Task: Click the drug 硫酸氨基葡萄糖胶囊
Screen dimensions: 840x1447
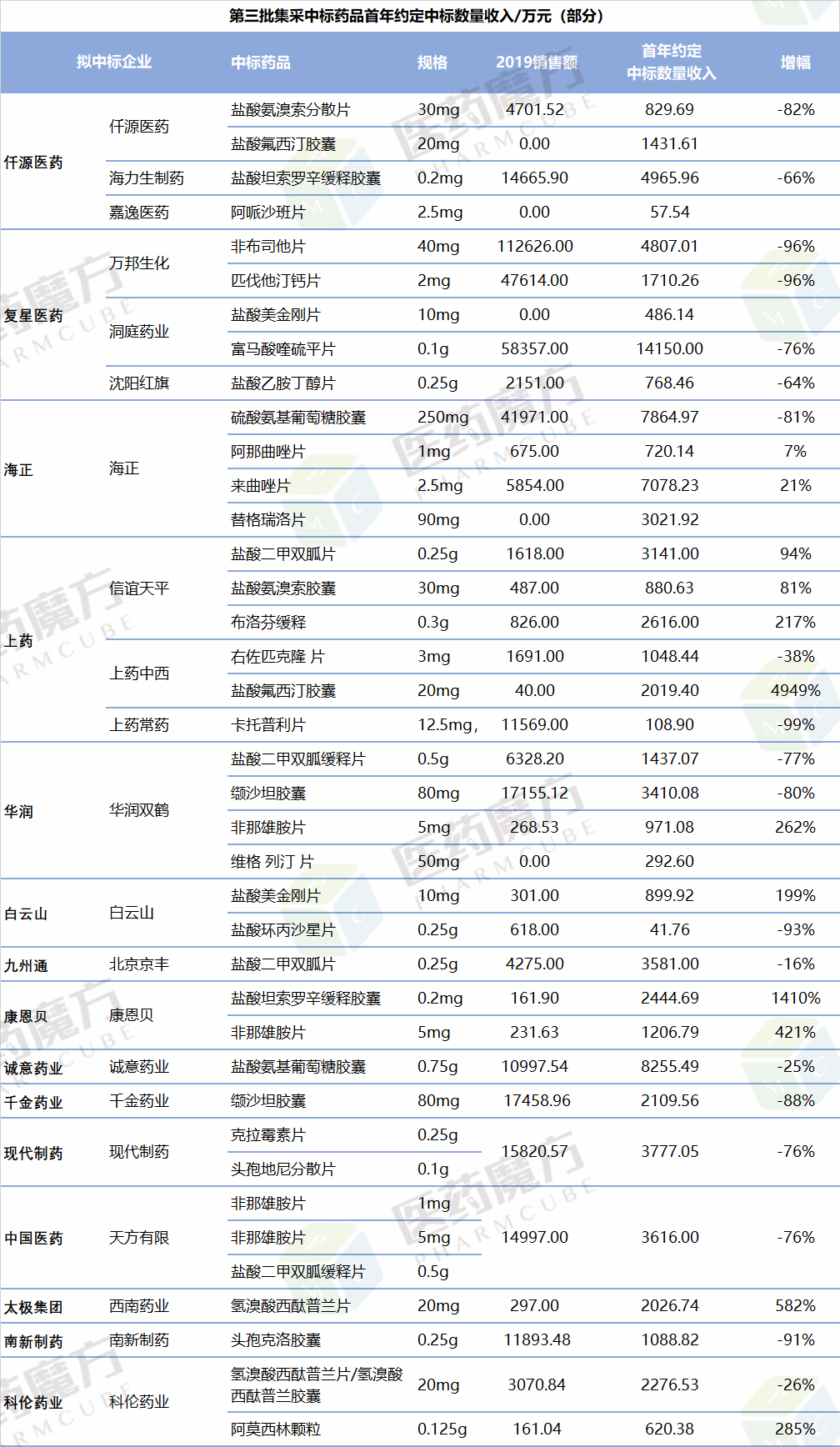Action: [298, 418]
